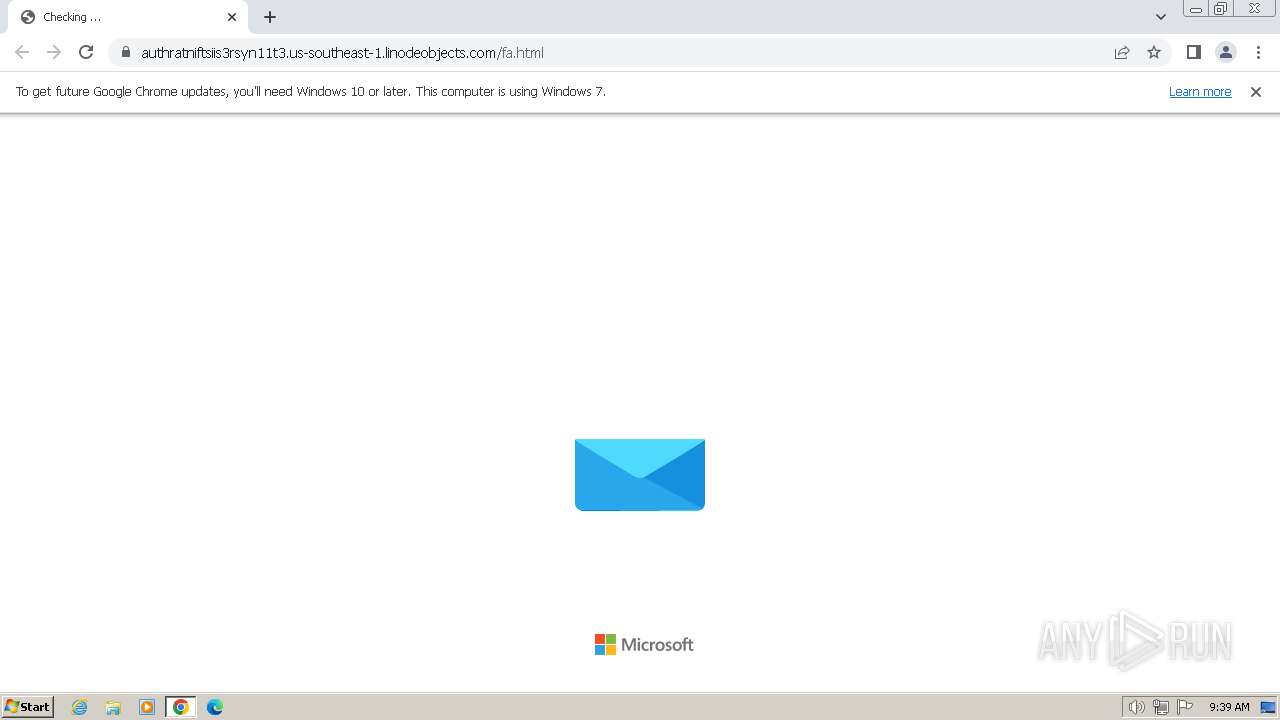The width and height of the screenshot is (1280, 720).
Task: Click the browser back arrow
Action: pyautogui.click(x=22, y=52)
